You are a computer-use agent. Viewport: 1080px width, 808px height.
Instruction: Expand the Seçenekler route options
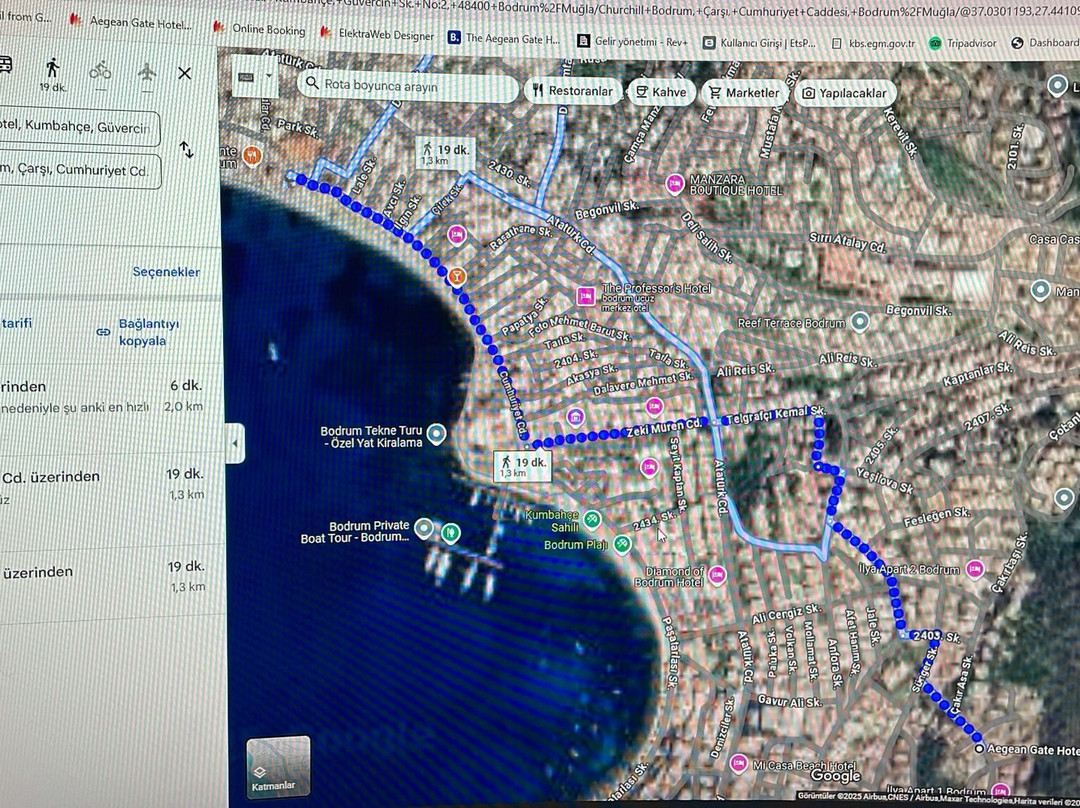(166, 272)
